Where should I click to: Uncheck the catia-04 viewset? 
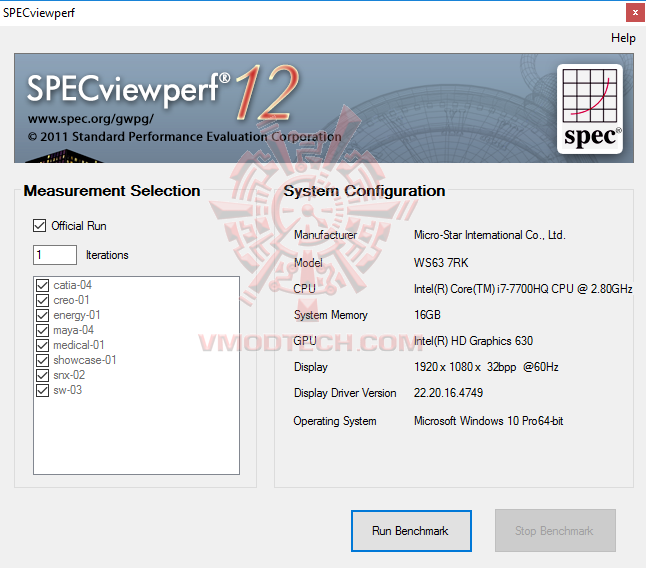42,285
